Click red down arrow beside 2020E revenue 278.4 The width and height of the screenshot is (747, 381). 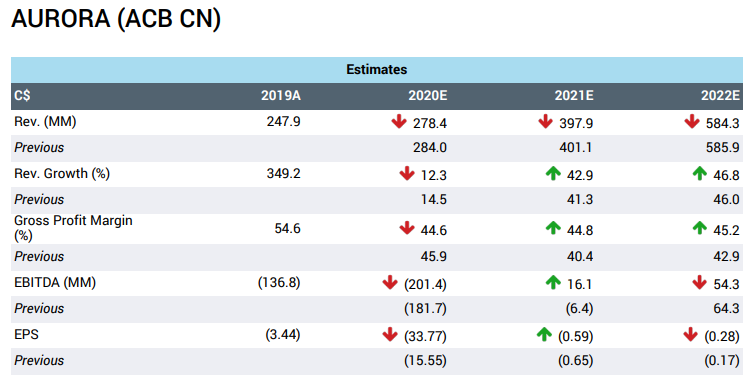[x=399, y=122]
